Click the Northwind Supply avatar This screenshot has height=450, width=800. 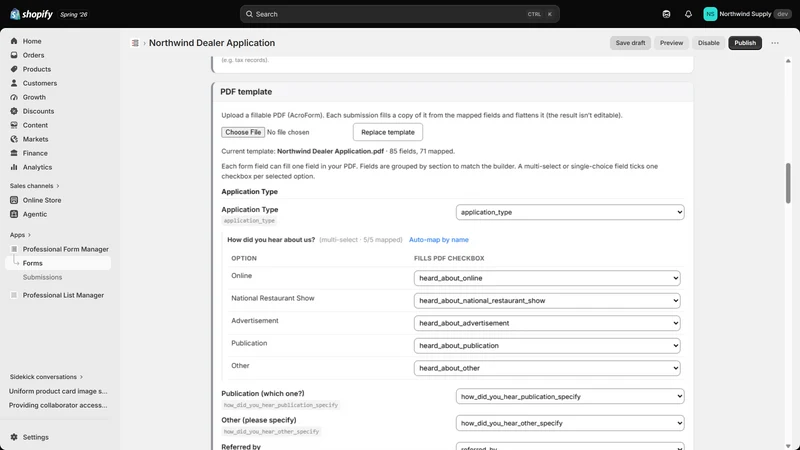click(x=710, y=14)
